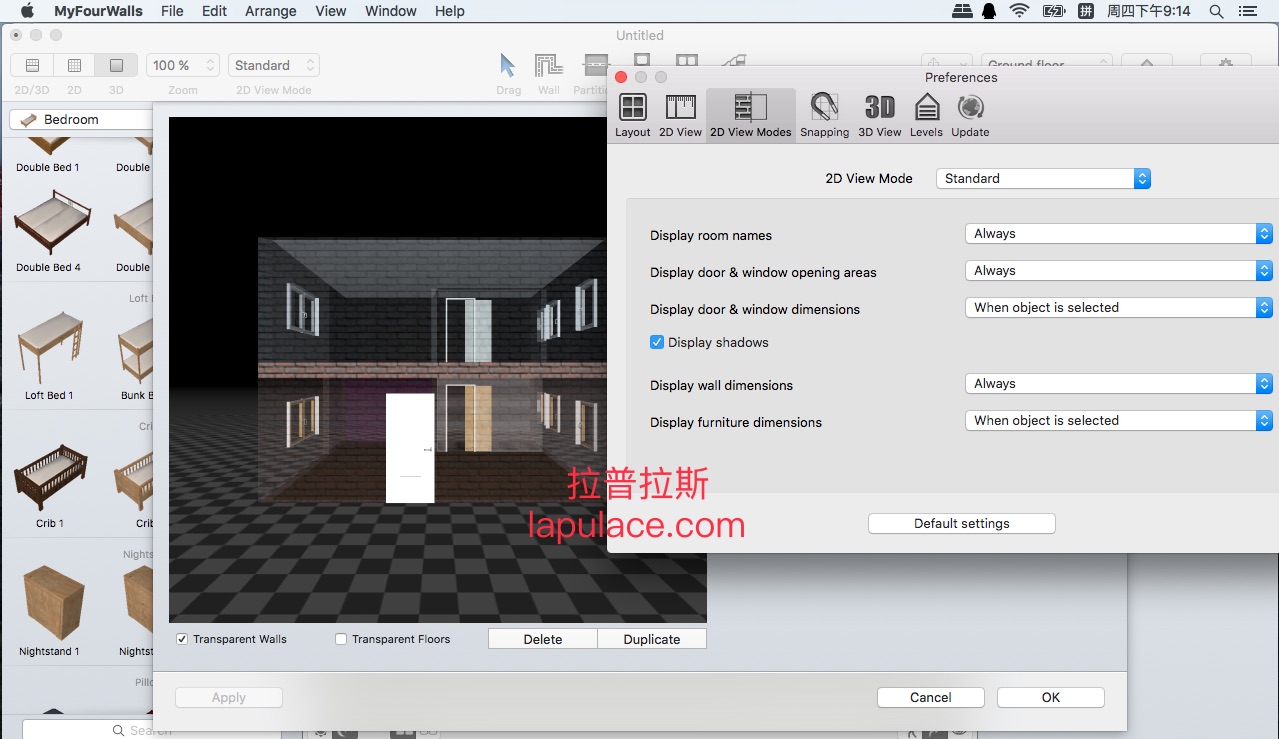Switch main window to 2D view

click(74, 65)
